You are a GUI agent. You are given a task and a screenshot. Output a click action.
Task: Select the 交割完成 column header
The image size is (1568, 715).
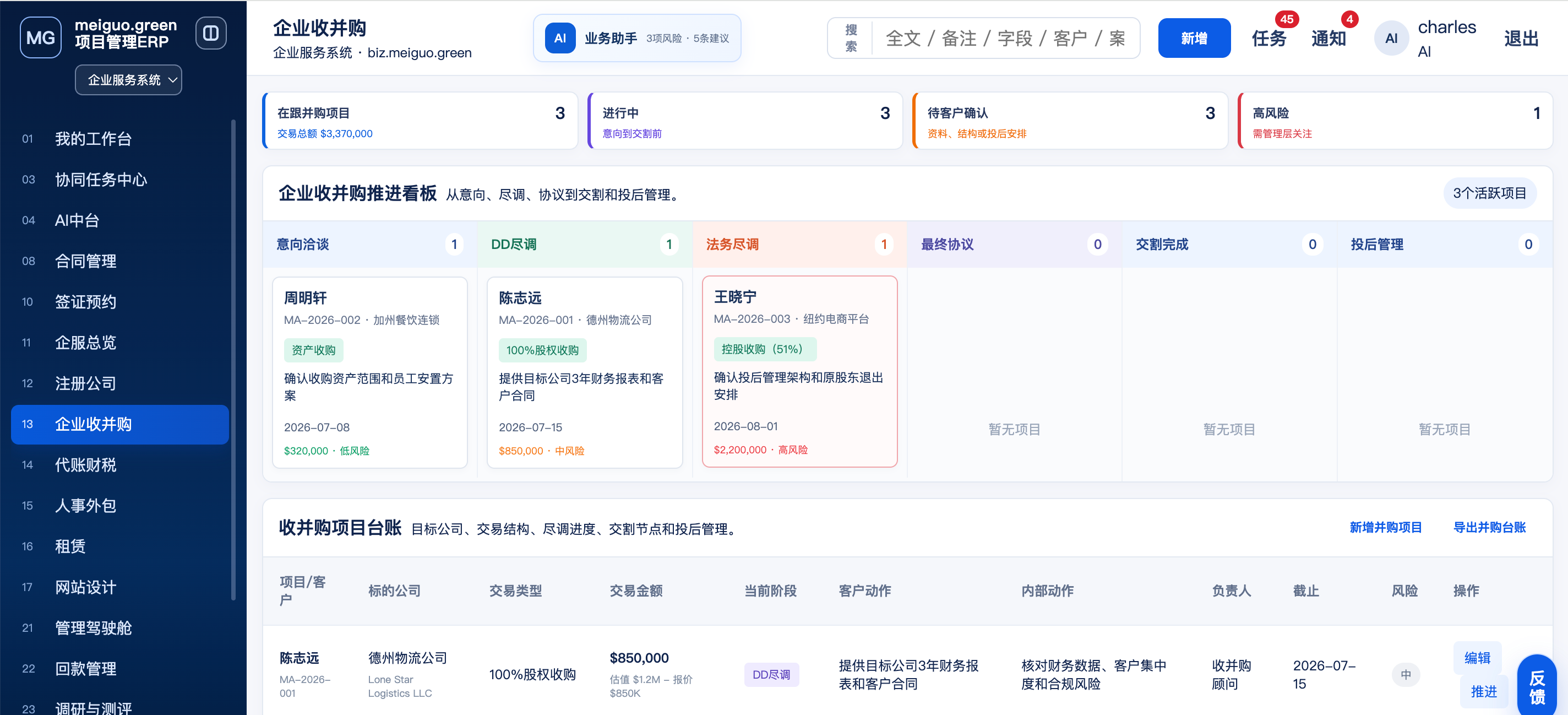pos(1229,245)
